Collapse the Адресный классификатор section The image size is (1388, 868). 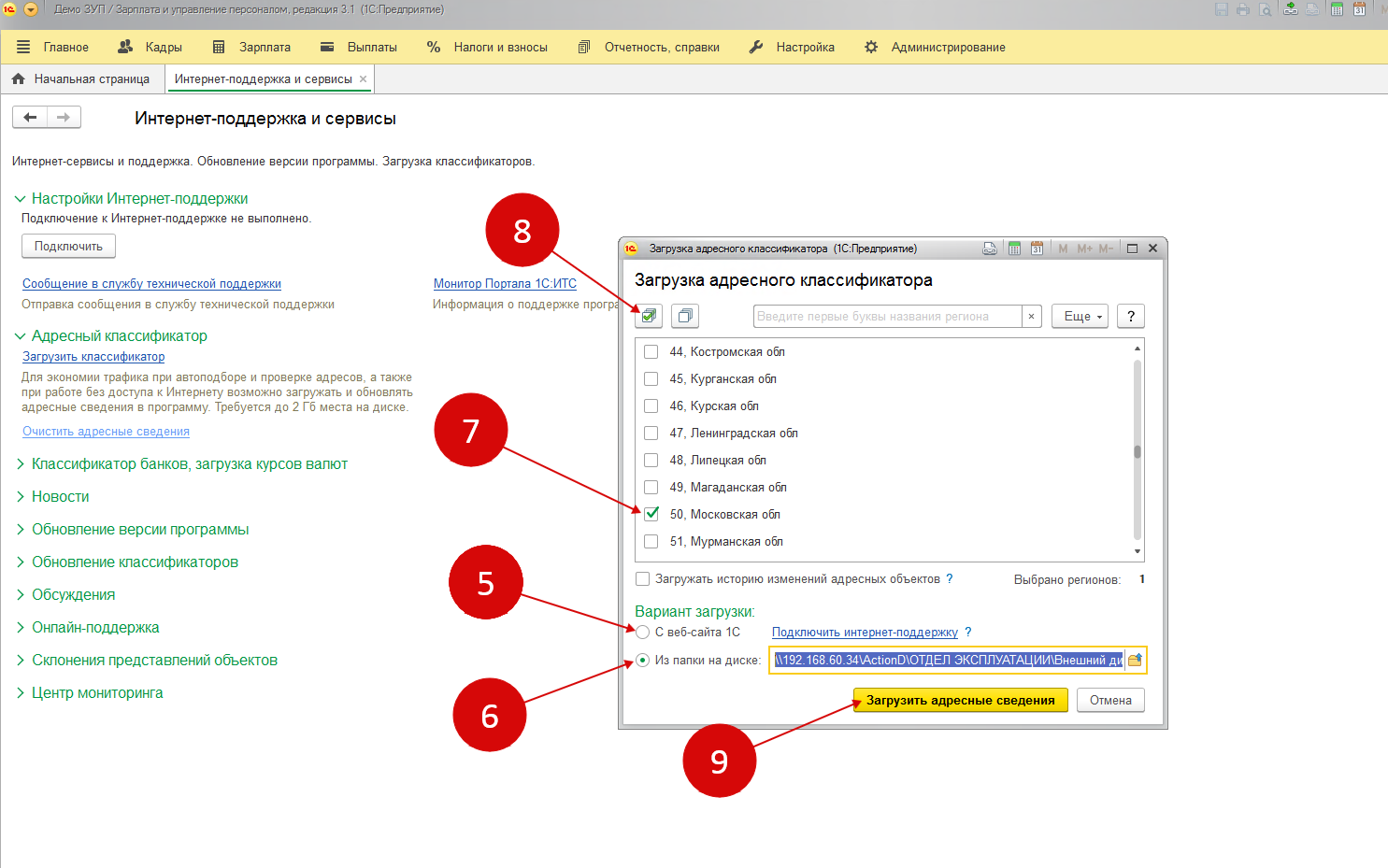point(21,336)
